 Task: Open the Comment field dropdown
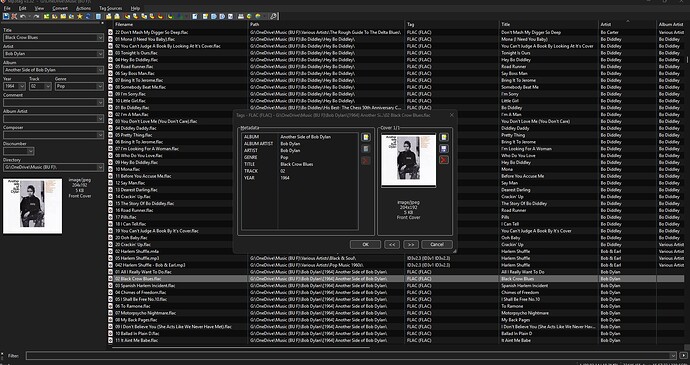tap(100, 103)
